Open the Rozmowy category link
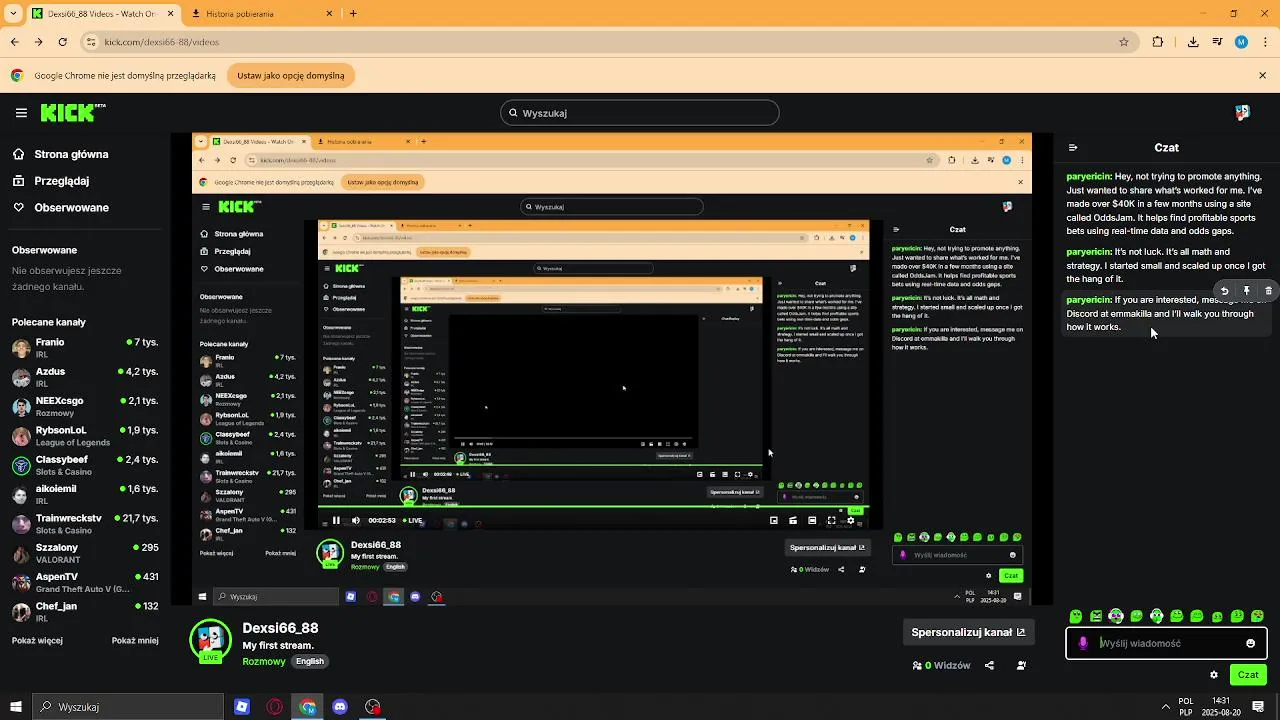This screenshot has height=720, width=1280. (x=264, y=661)
